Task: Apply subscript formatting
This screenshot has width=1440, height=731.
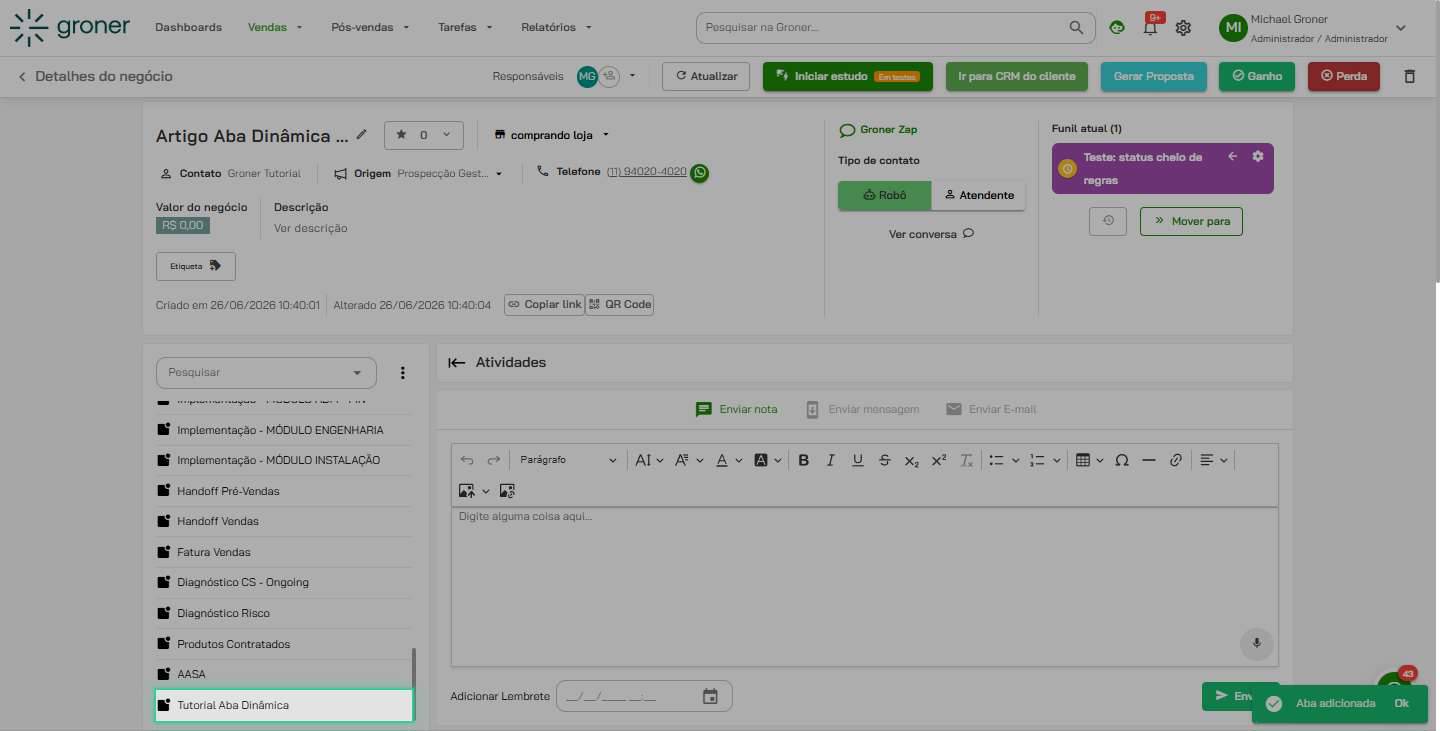Action: click(x=911, y=460)
